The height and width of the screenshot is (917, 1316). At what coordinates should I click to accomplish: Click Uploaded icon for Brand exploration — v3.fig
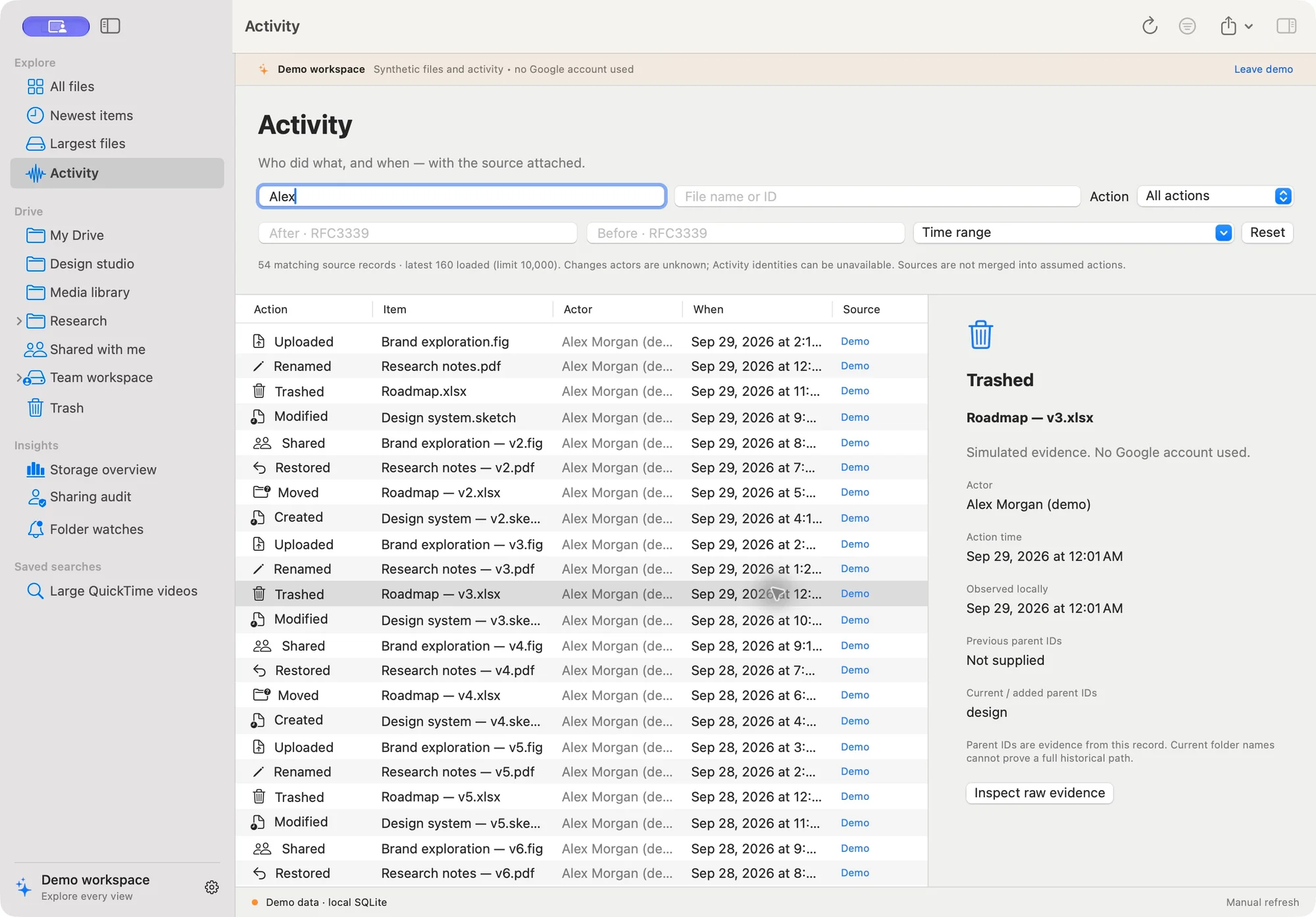[259, 544]
